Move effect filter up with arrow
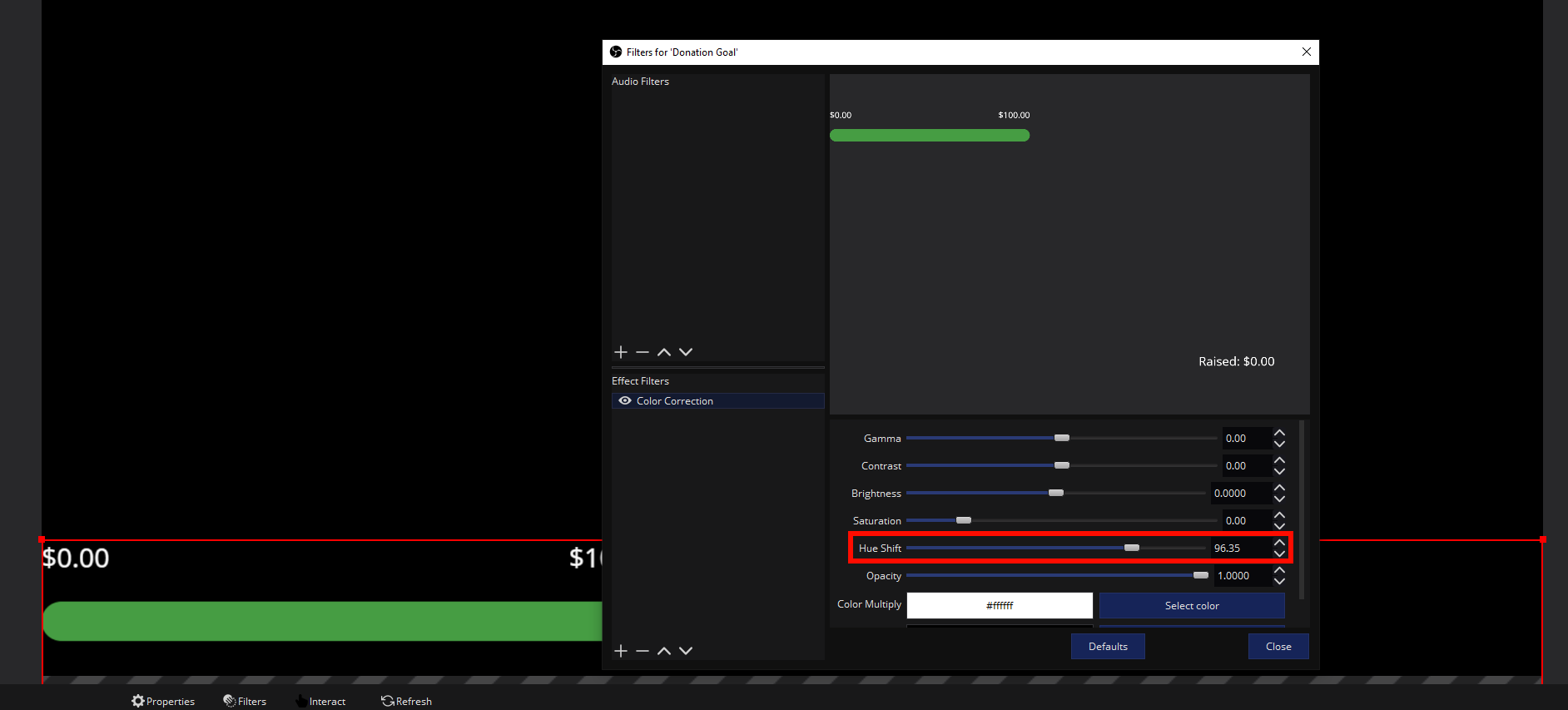This screenshot has height=710, width=1568. [x=664, y=651]
